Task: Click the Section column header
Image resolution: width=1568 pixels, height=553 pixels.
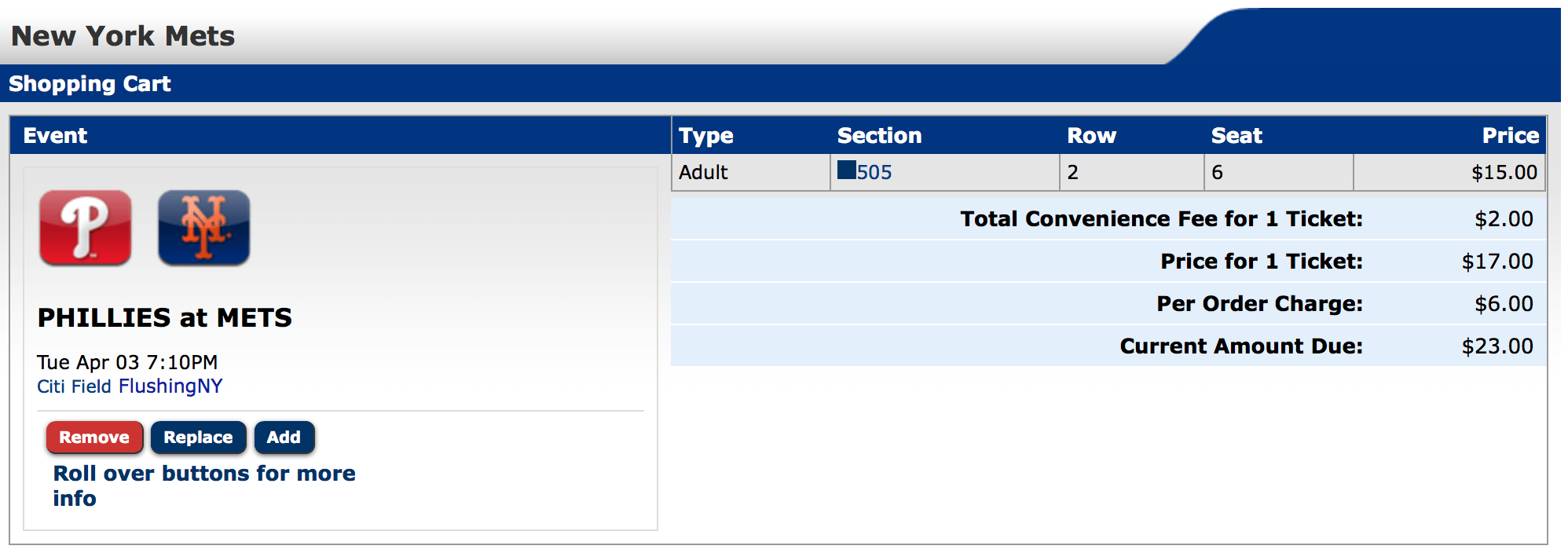Action: tap(879, 136)
